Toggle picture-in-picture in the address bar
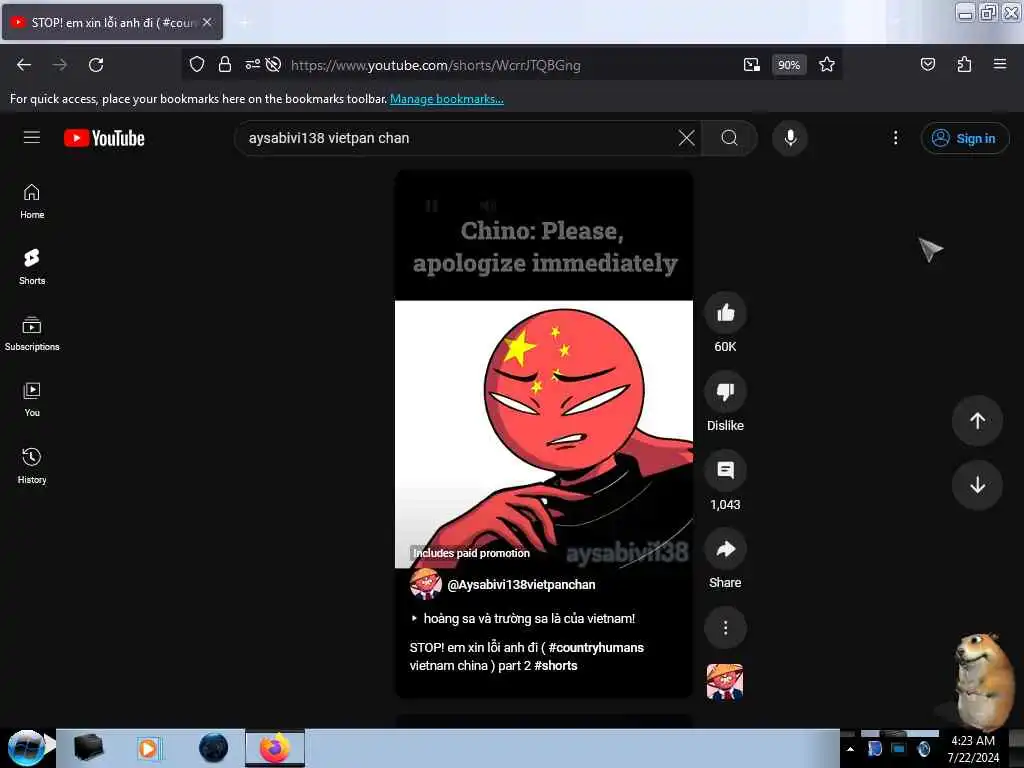1024x768 pixels. point(752,65)
